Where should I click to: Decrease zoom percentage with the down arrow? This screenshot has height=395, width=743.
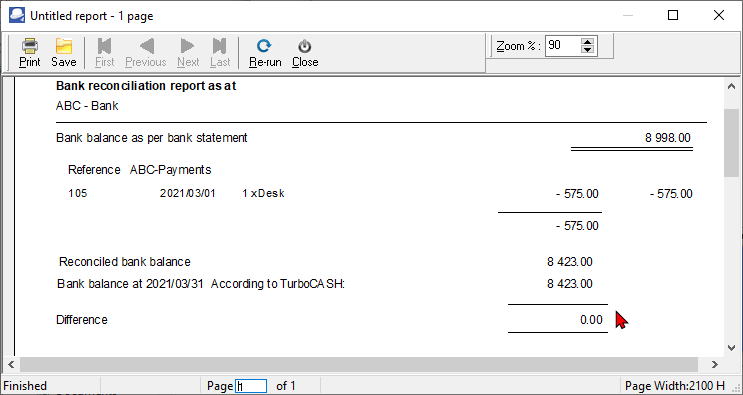(588, 50)
